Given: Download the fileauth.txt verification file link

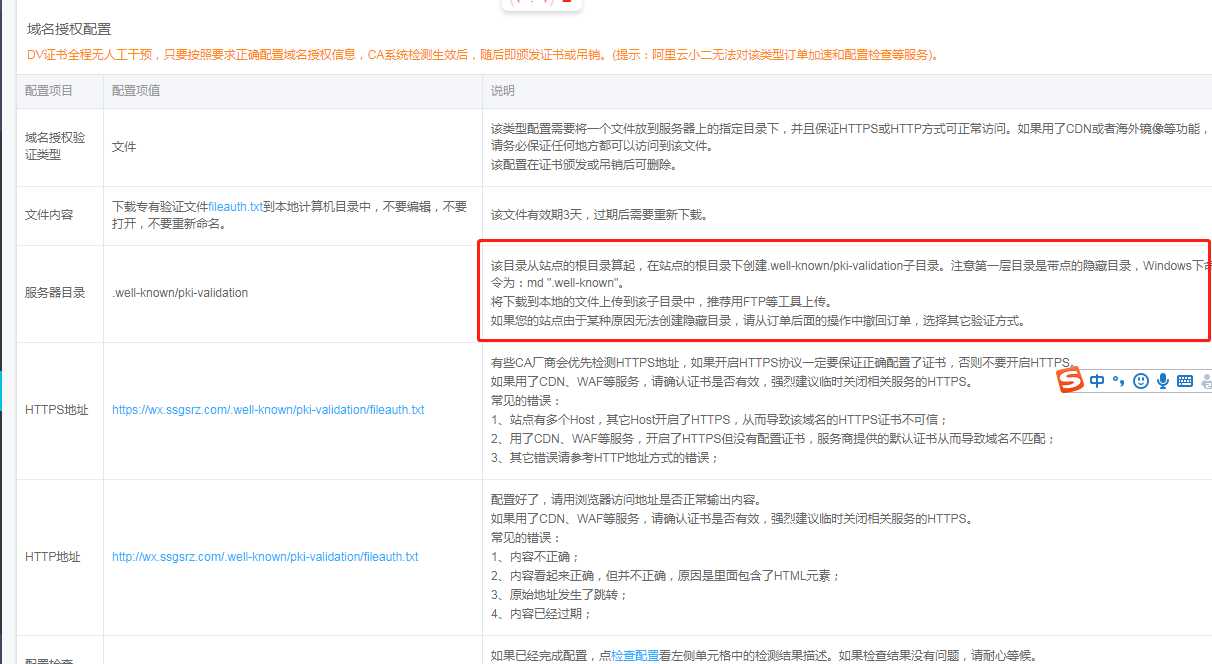Looking at the screenshot, I should [x=235, y=207].
